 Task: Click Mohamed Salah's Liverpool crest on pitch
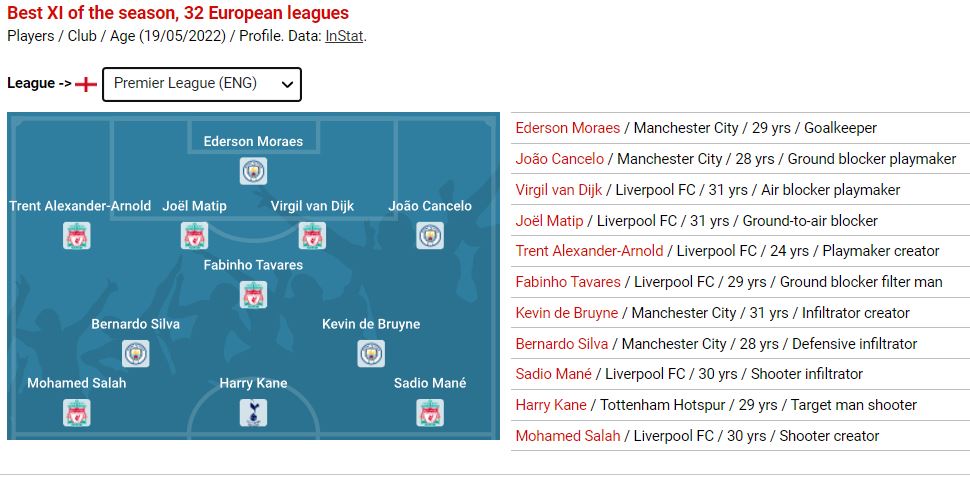77,413
